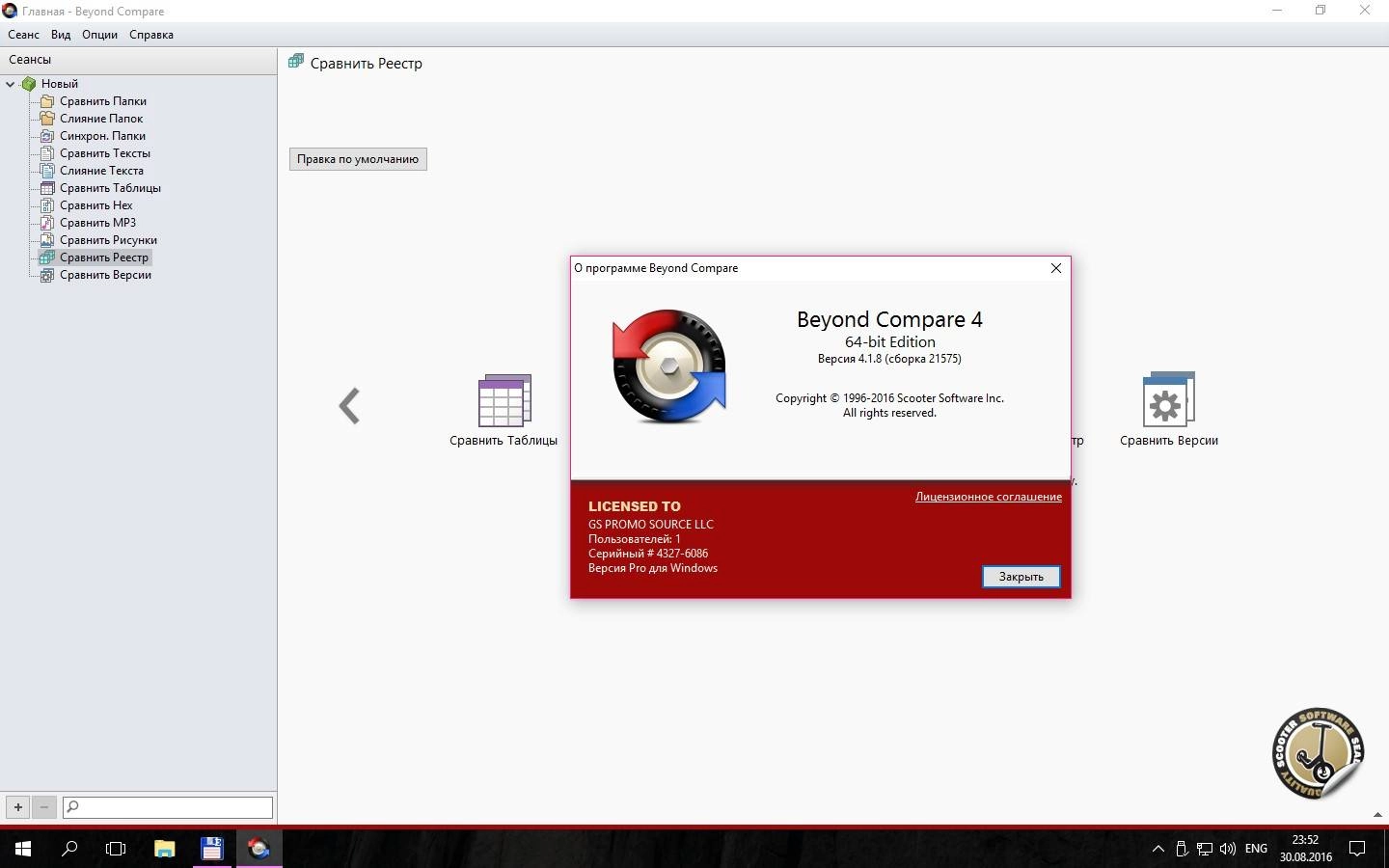
Task: Click the Beyond Compare logo in About dialog
Action: (669, 366)
